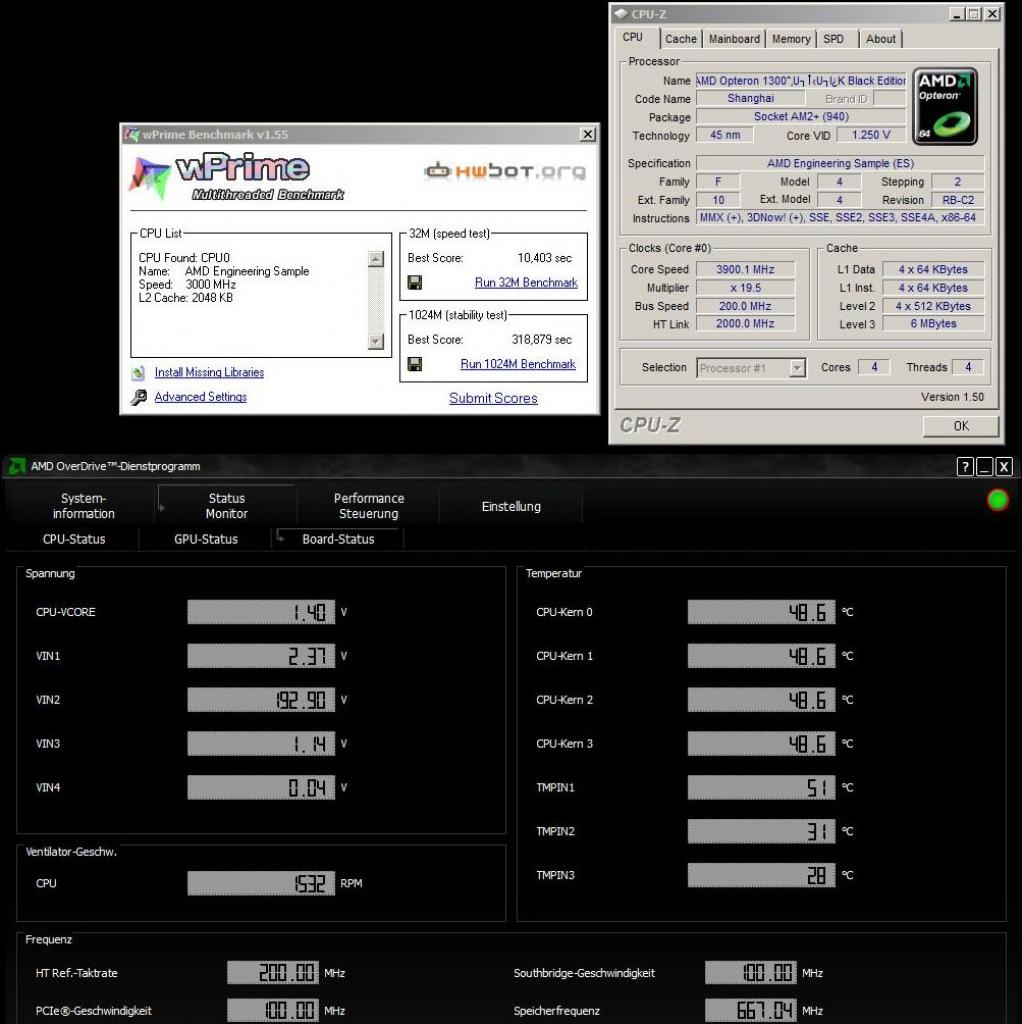
Task: Click the TMPIN1 temperature readout
Action: (761, 787)
